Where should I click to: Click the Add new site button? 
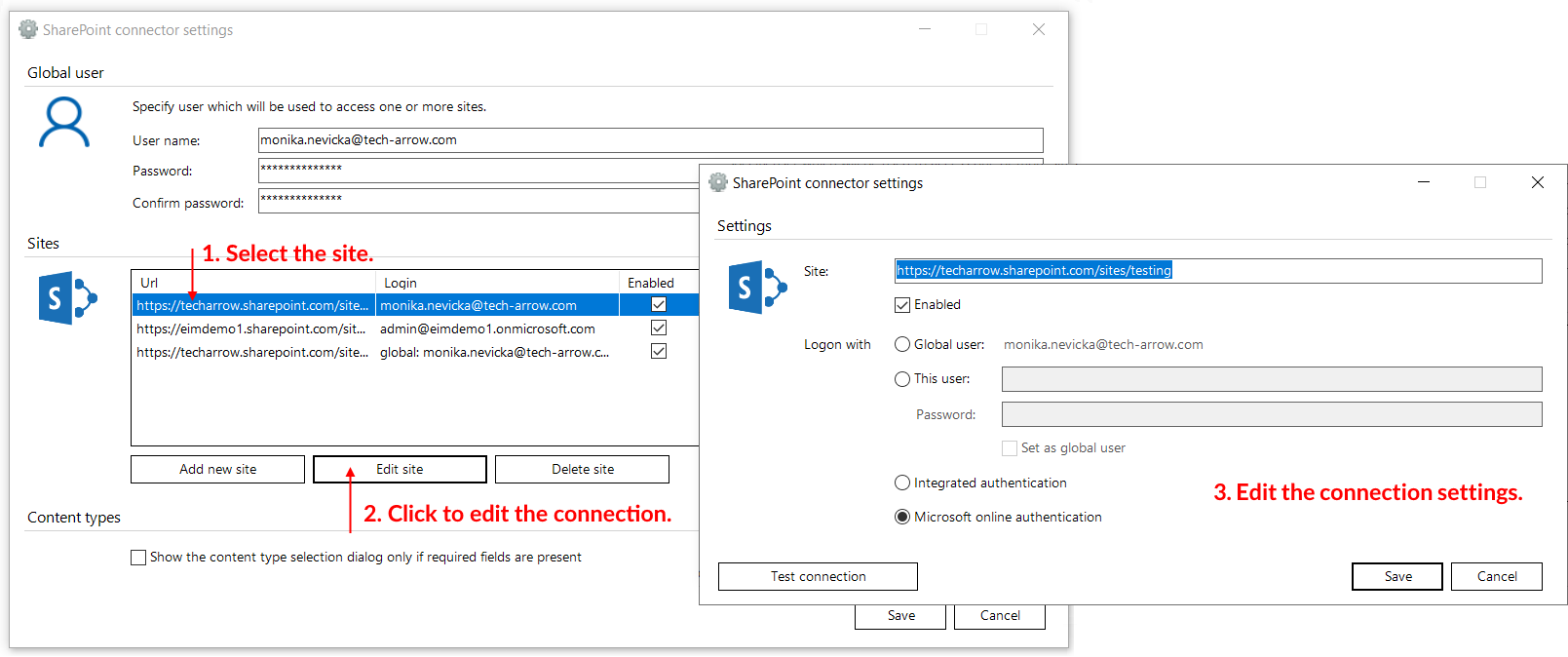click(218, 469)
